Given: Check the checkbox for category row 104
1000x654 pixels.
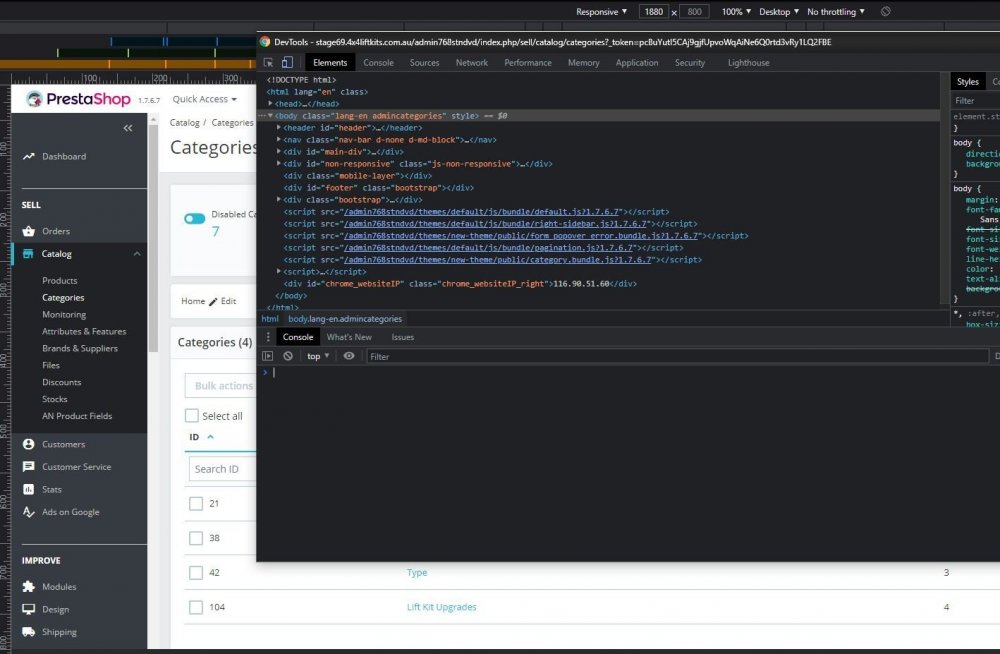Looking at the screenshot, I should [196, 607].
